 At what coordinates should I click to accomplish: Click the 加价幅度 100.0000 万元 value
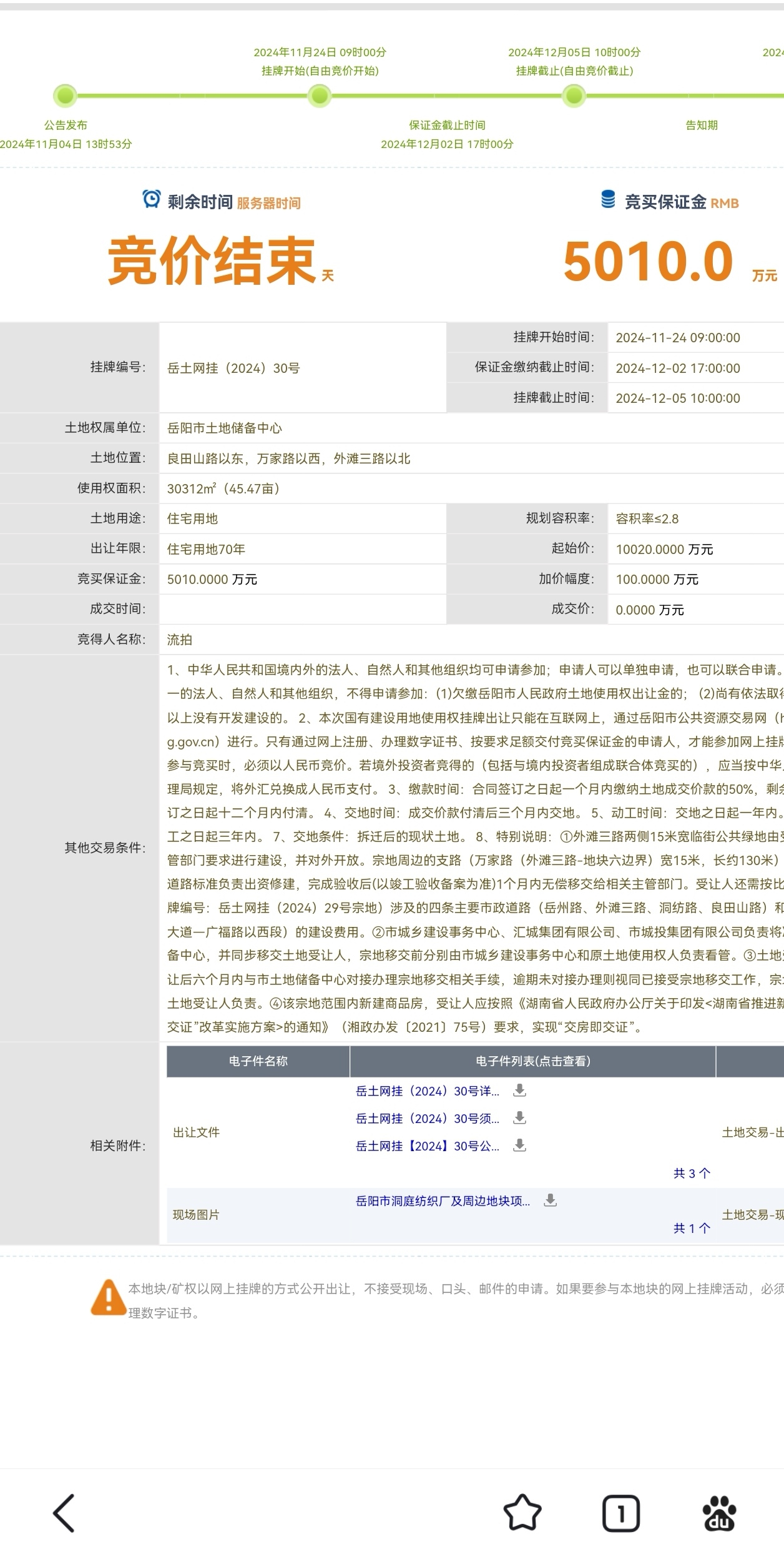657,579
